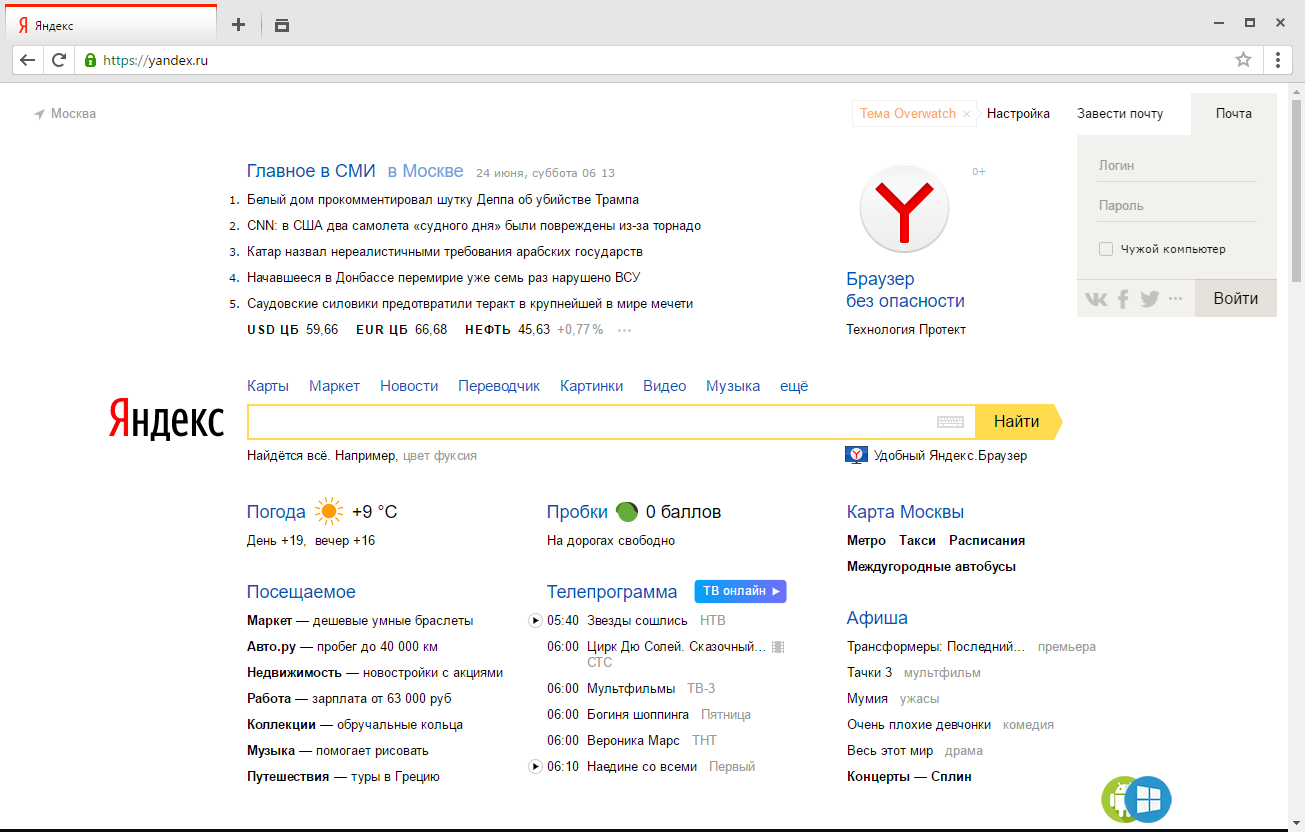Viewport: 1305px width, 832px height.
Task: Open Карта Москвы link
Action: point(905,512)
